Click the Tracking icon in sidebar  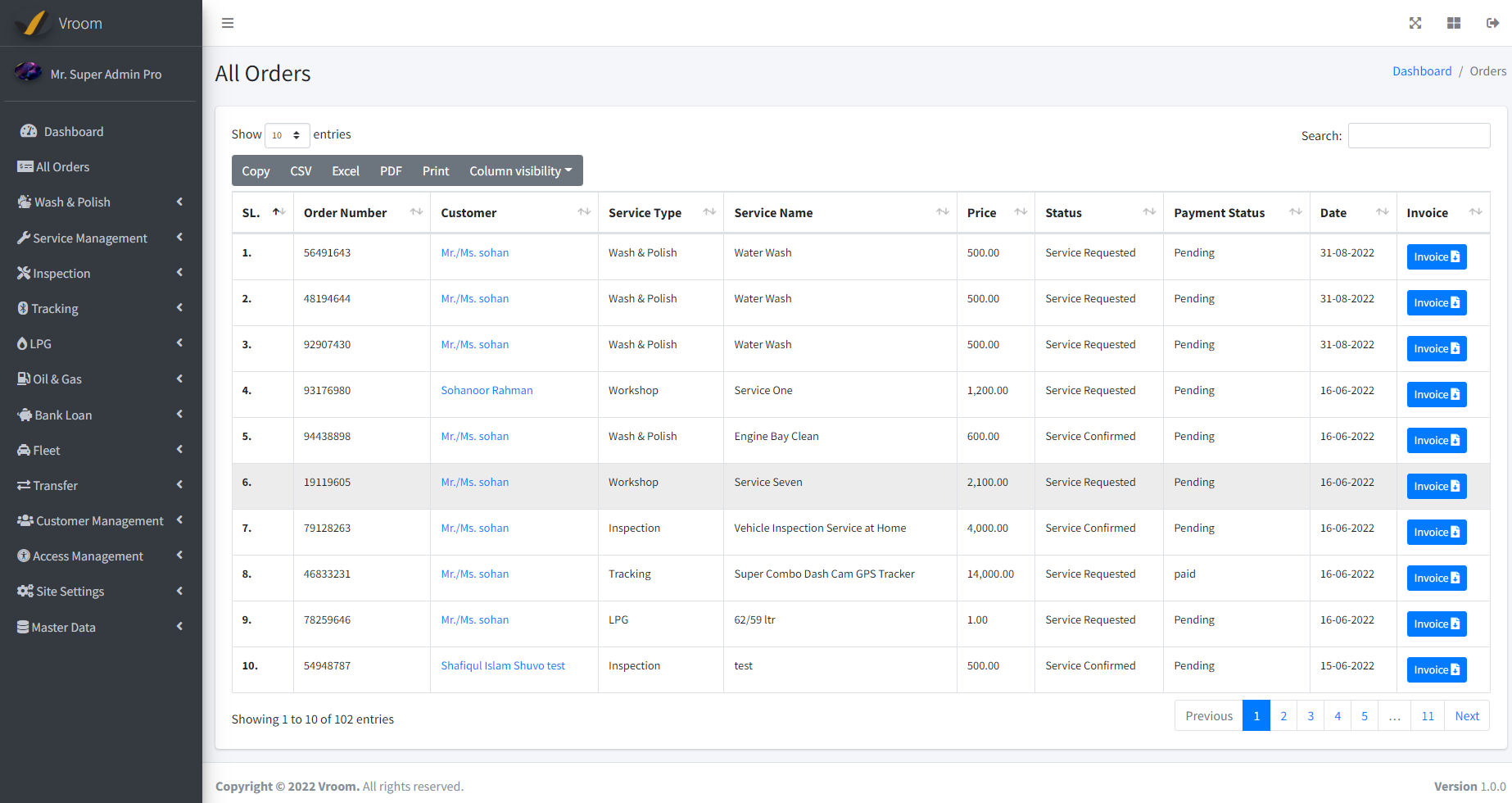pyautogui.click(x=23, y=308)
